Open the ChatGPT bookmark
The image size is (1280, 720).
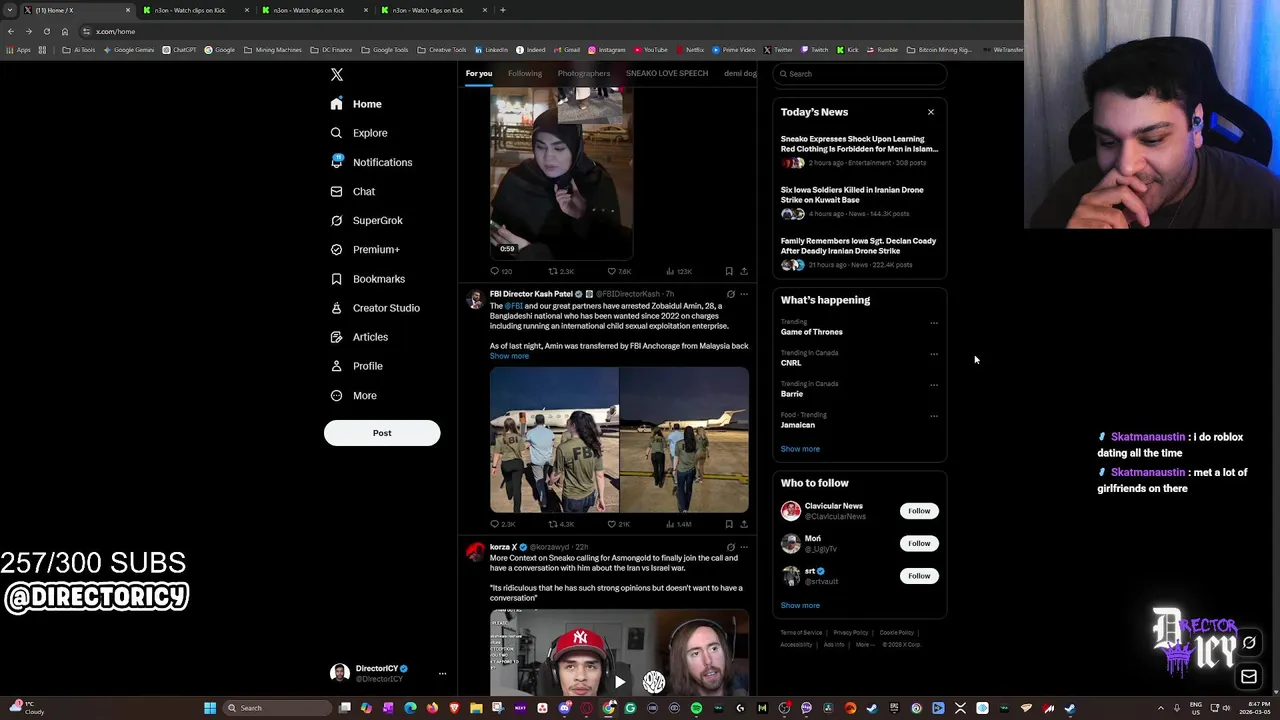pyautogui.click(x=180, y=50)
